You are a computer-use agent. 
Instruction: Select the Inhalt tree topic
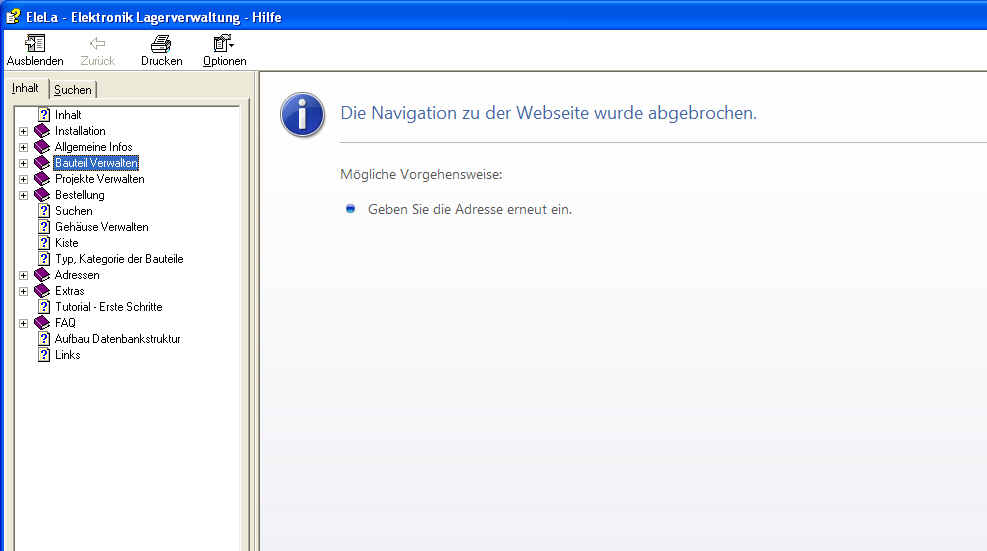click(x=68, y=115)
